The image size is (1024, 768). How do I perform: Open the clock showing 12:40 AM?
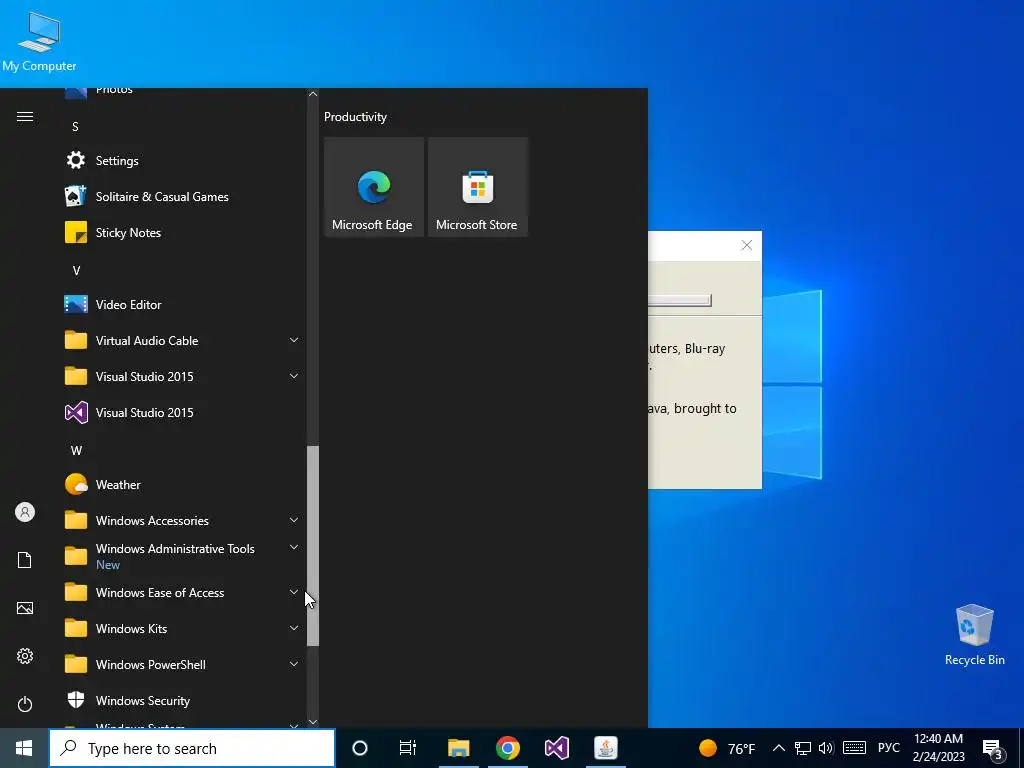point(938,748)
